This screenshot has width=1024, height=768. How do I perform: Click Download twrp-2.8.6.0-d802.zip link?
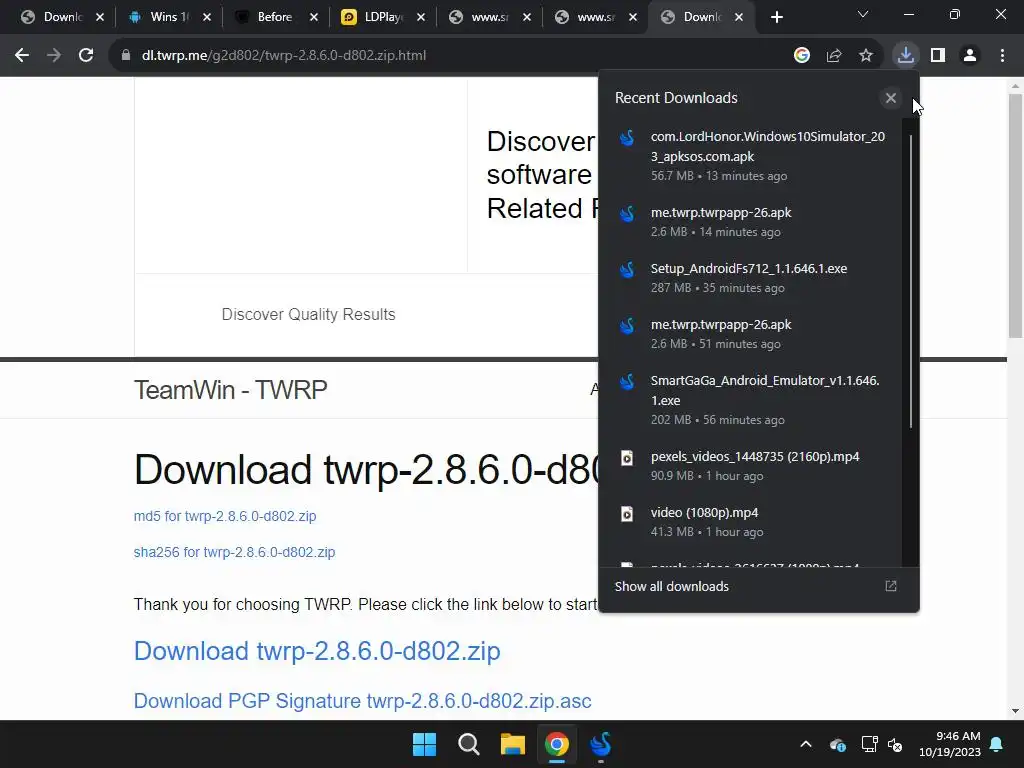tap(317, 651)
